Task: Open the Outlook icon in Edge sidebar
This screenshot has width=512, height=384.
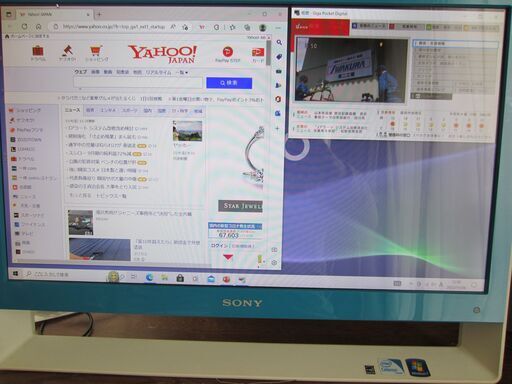Action: click(x=278, y=113)
